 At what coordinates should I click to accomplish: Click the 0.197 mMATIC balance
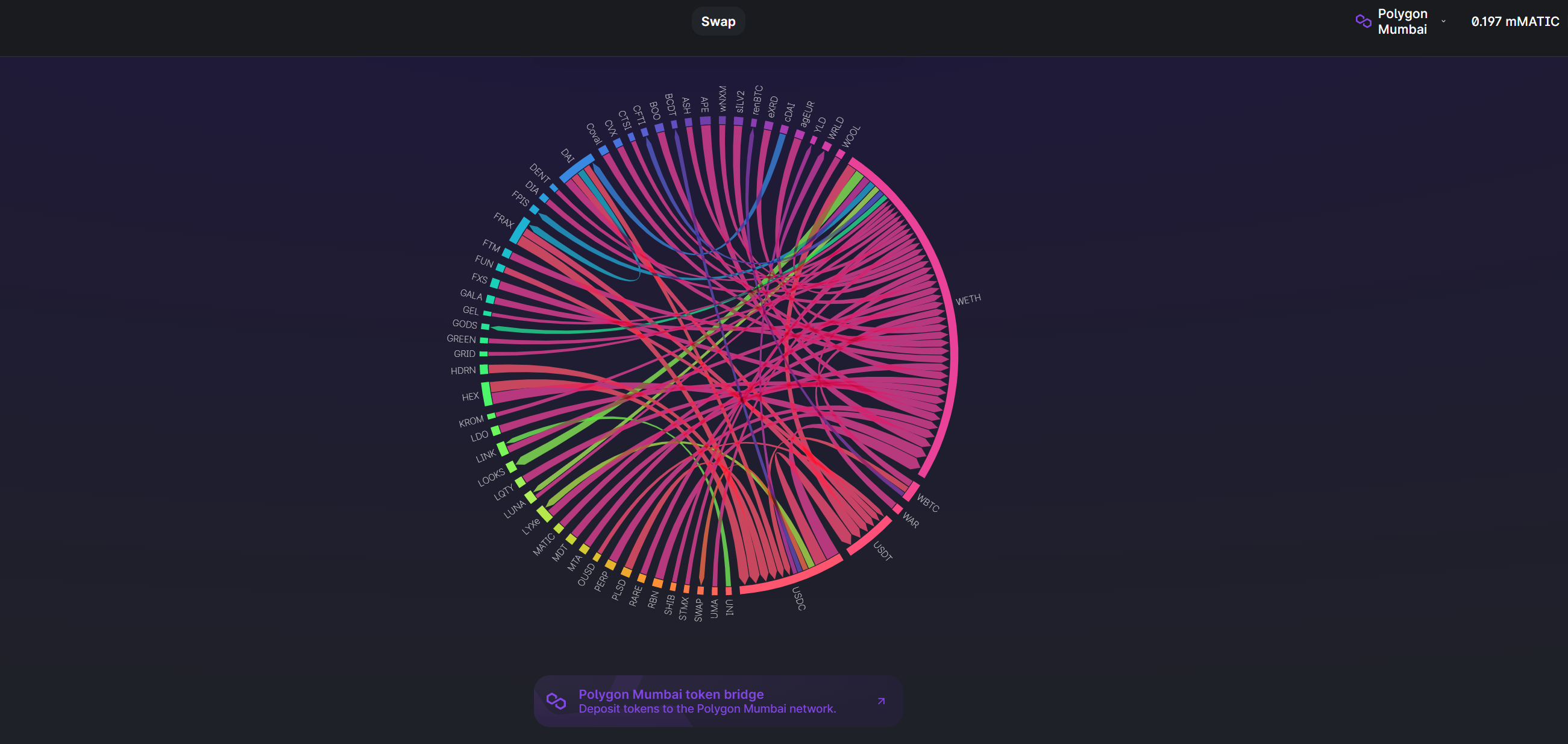[x=1514, y=21]
